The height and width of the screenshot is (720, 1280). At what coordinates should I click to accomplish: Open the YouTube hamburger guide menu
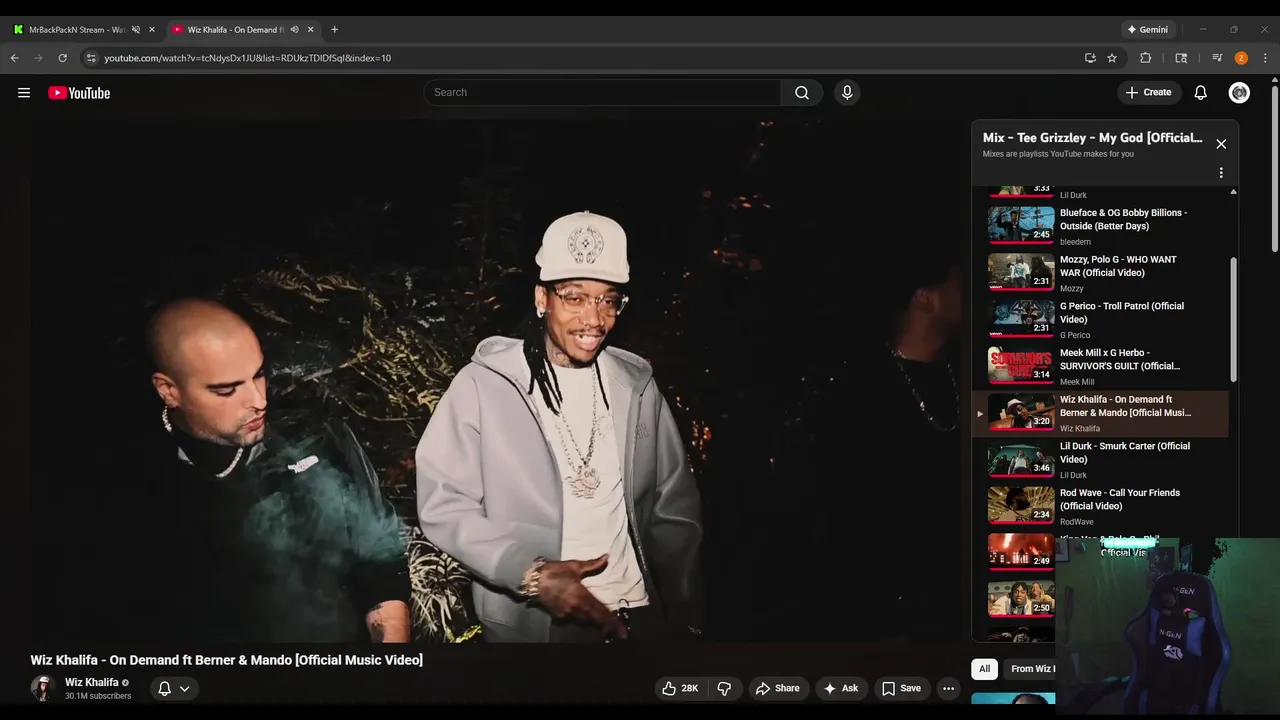[x=24, y=93]
